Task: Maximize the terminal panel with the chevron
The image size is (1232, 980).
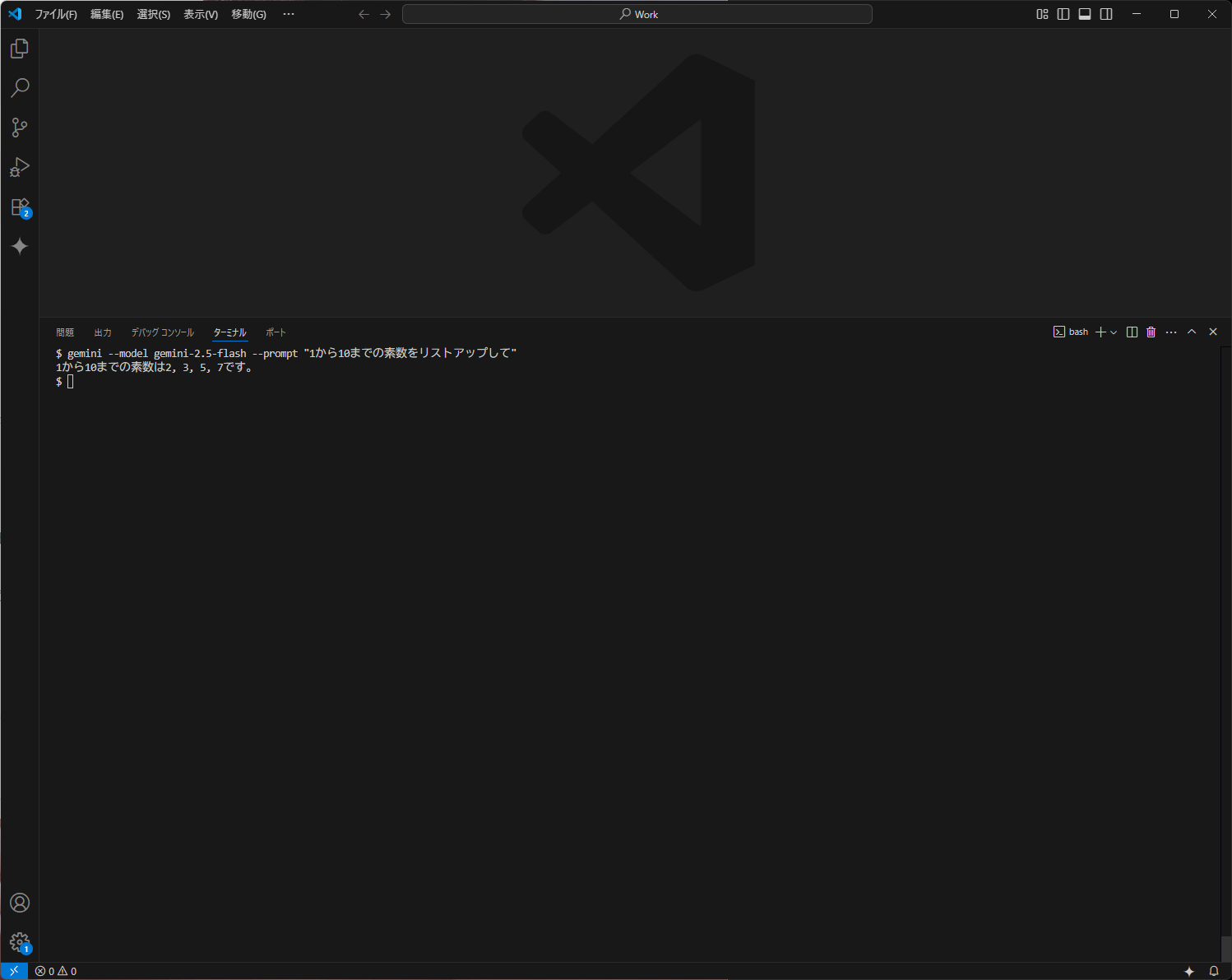Action: click(x=1192, y=332)
